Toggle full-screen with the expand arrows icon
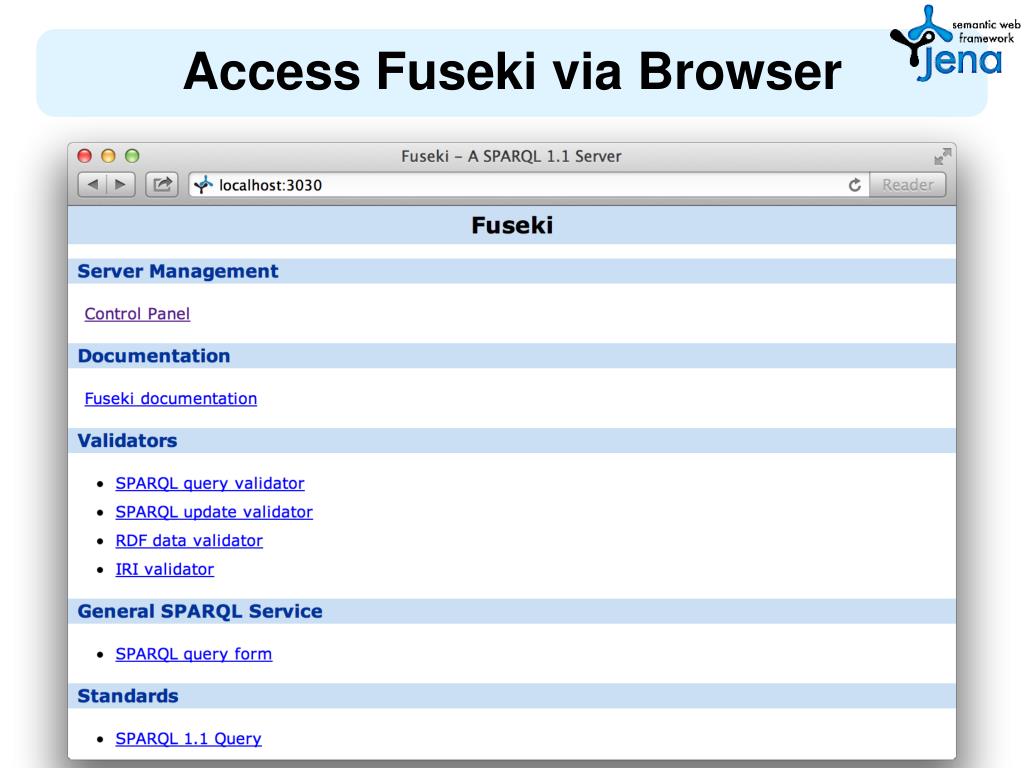The height and width of the screenshot is (768, 1024). coord(942,156)
